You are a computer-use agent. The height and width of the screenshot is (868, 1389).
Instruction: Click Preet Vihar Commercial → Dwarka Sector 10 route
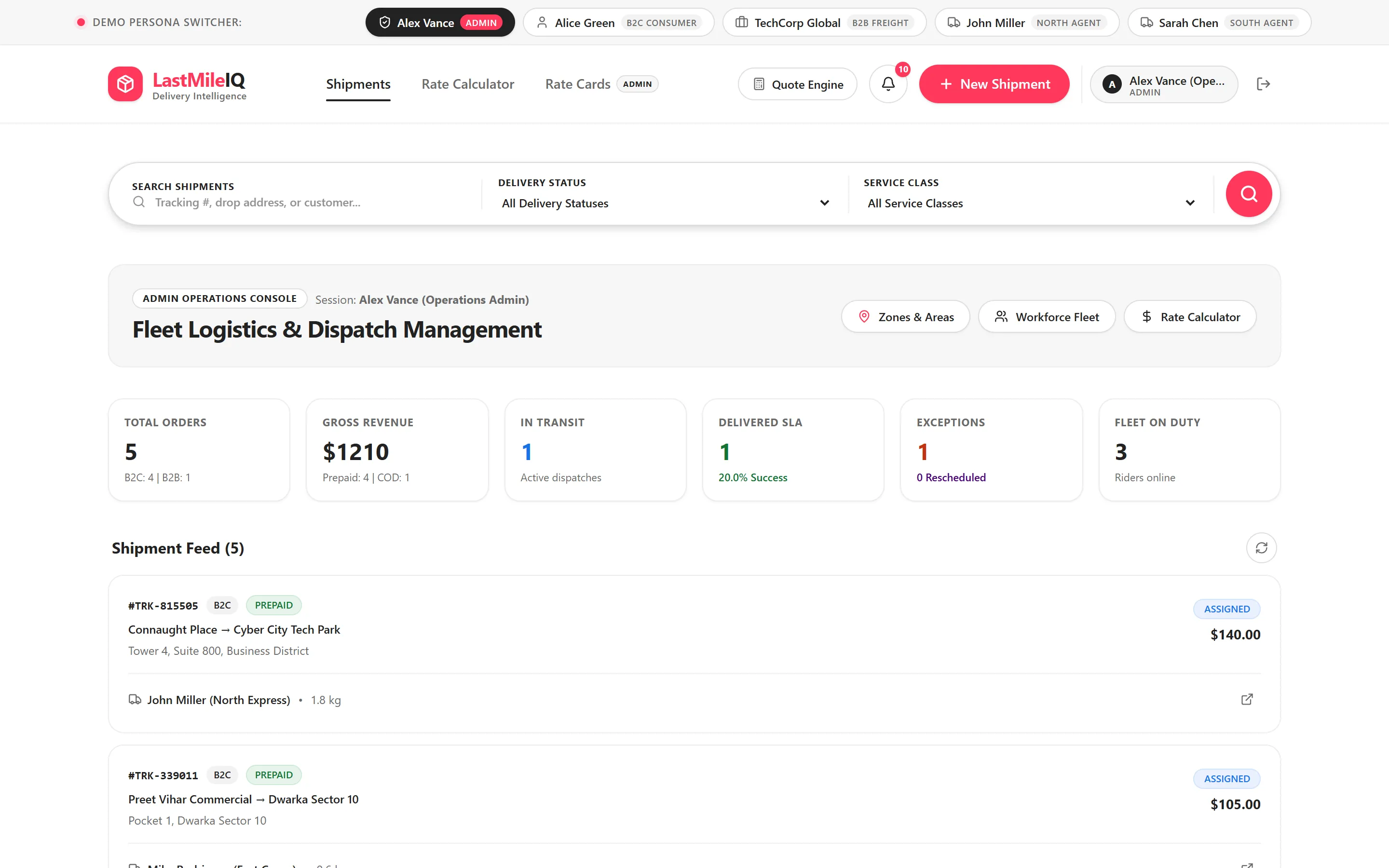point(244,799)
